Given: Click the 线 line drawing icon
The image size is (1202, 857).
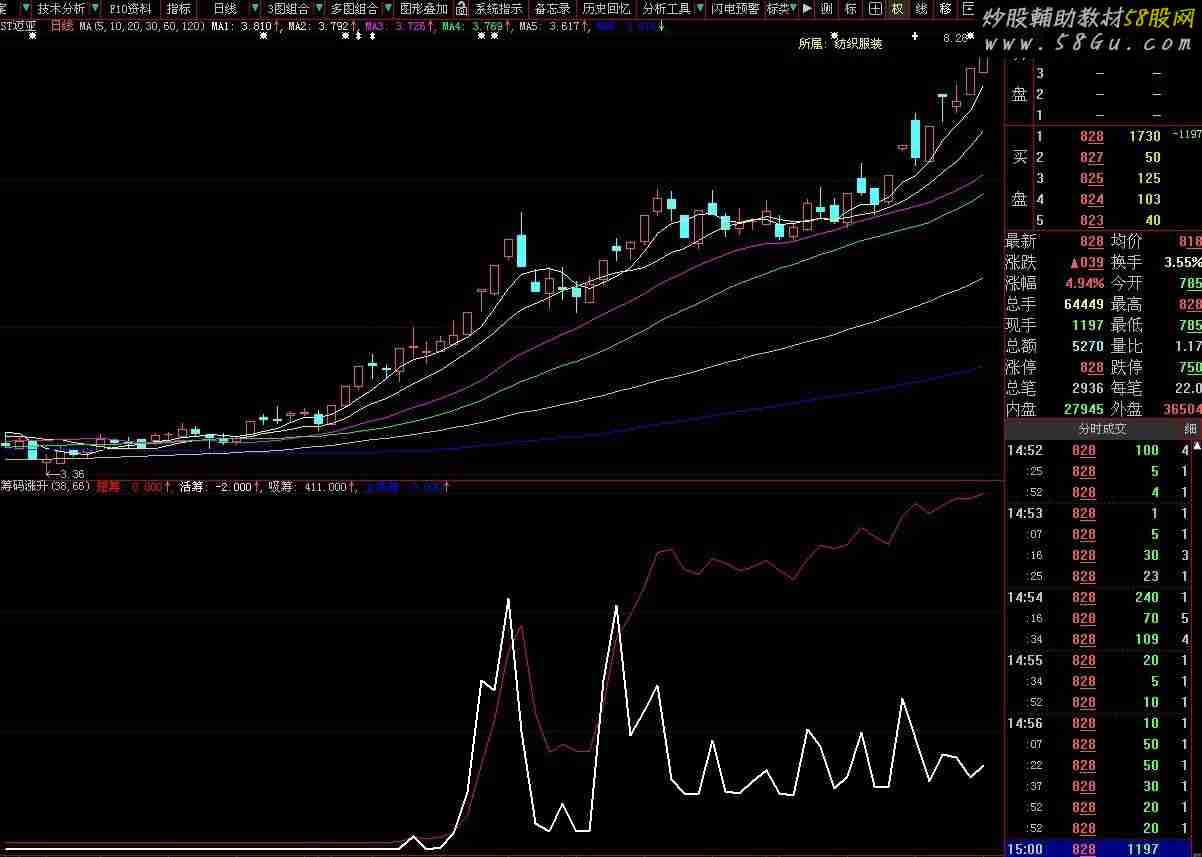Looking at the screenshot, I should pyautogui.click(x=921, y=8).
